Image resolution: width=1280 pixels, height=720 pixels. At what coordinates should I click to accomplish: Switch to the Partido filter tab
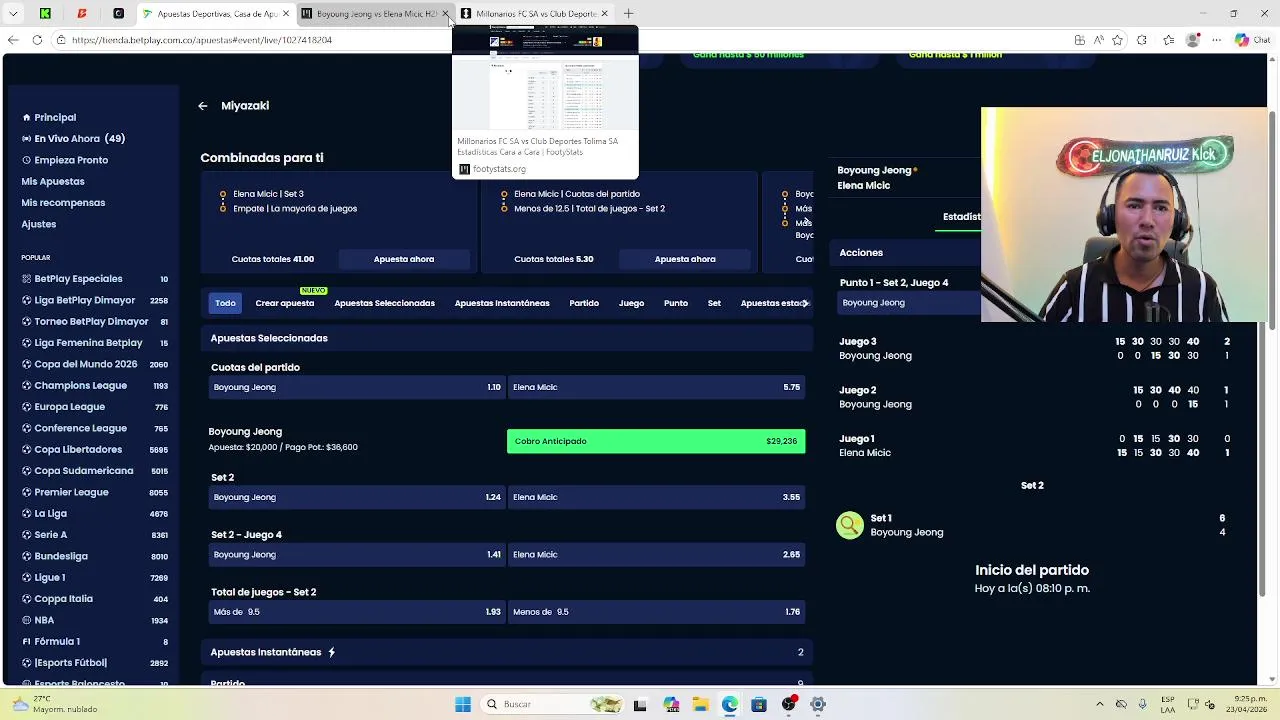(x=584, y=303)
